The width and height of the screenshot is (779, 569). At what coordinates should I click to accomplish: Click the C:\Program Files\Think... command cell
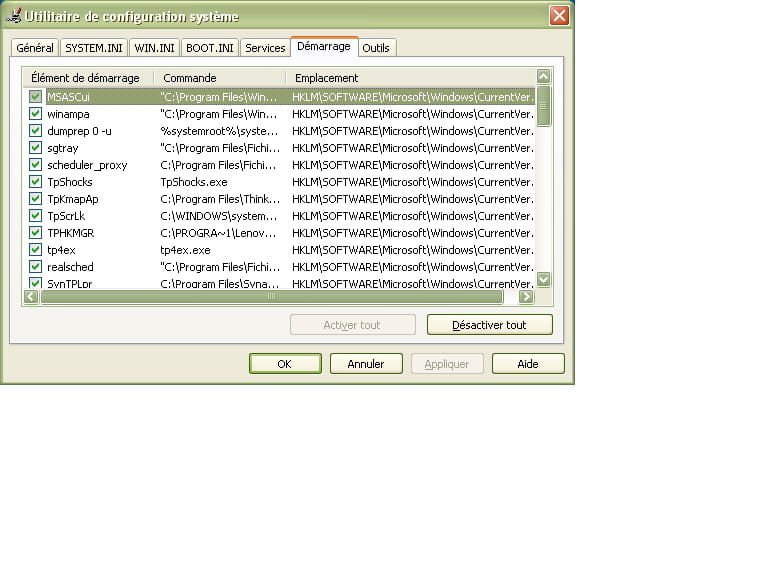click(220, 199)
